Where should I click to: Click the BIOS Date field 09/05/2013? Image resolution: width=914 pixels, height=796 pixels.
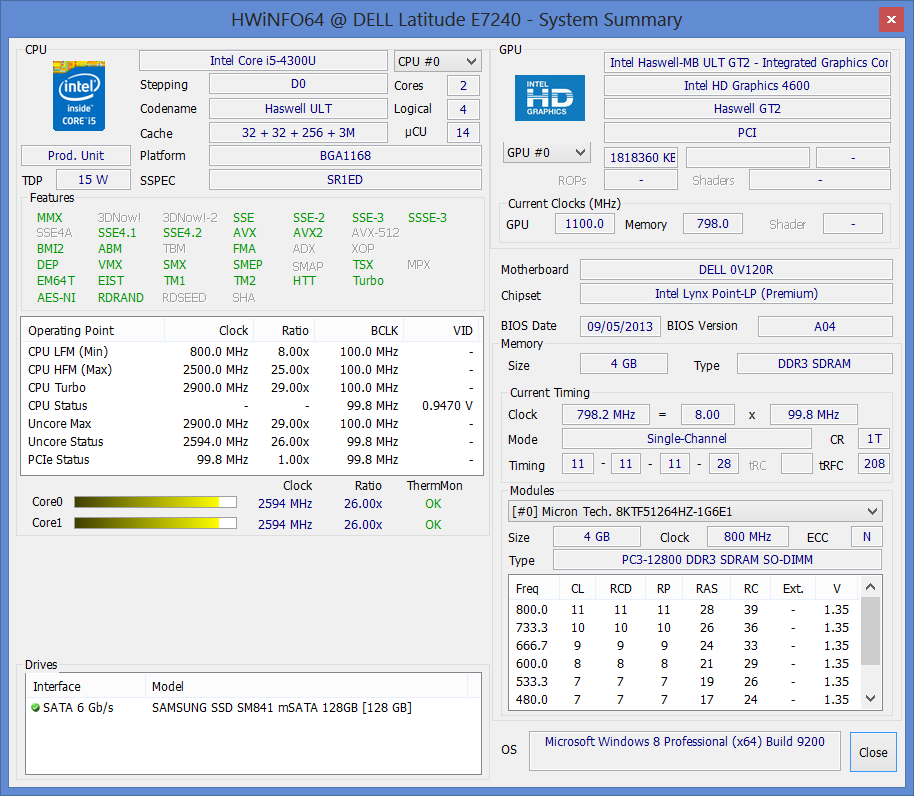coord(620,326)
